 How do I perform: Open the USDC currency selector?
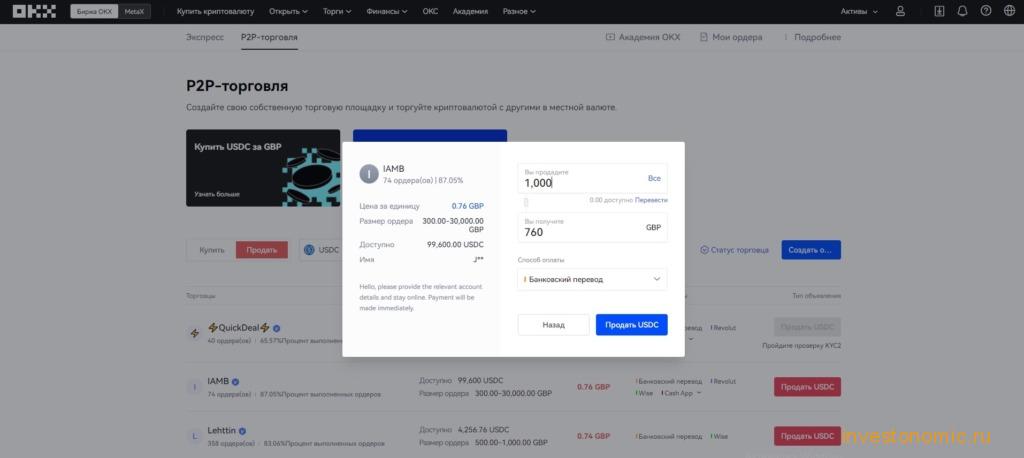click(x=323, y=250)
